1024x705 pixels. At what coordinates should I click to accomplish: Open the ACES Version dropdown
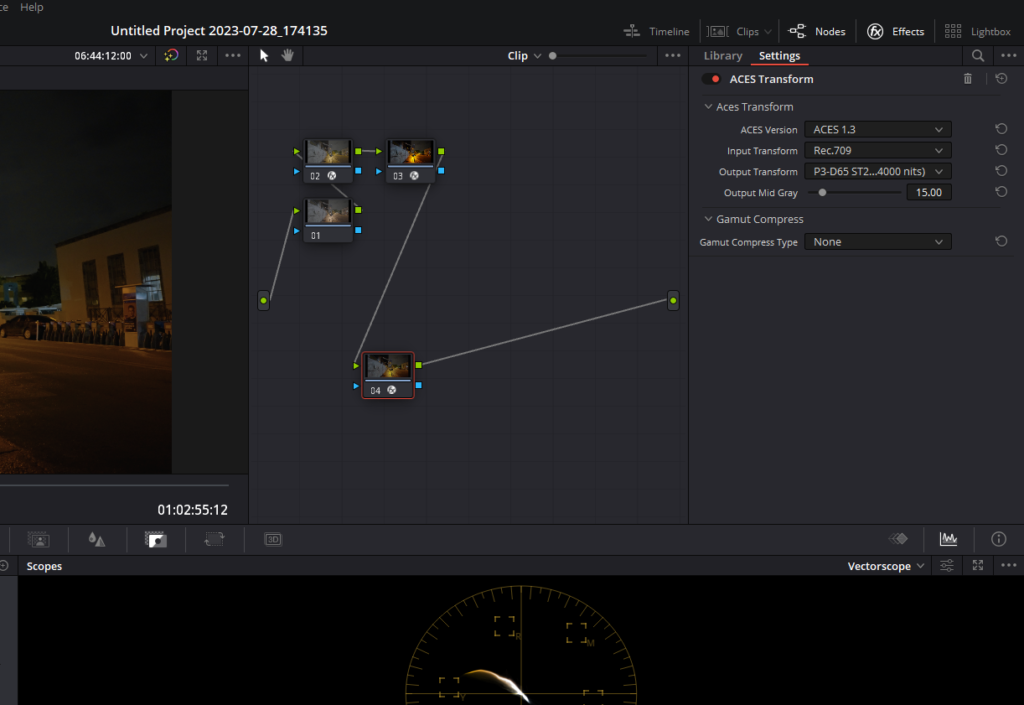point(877,129)
